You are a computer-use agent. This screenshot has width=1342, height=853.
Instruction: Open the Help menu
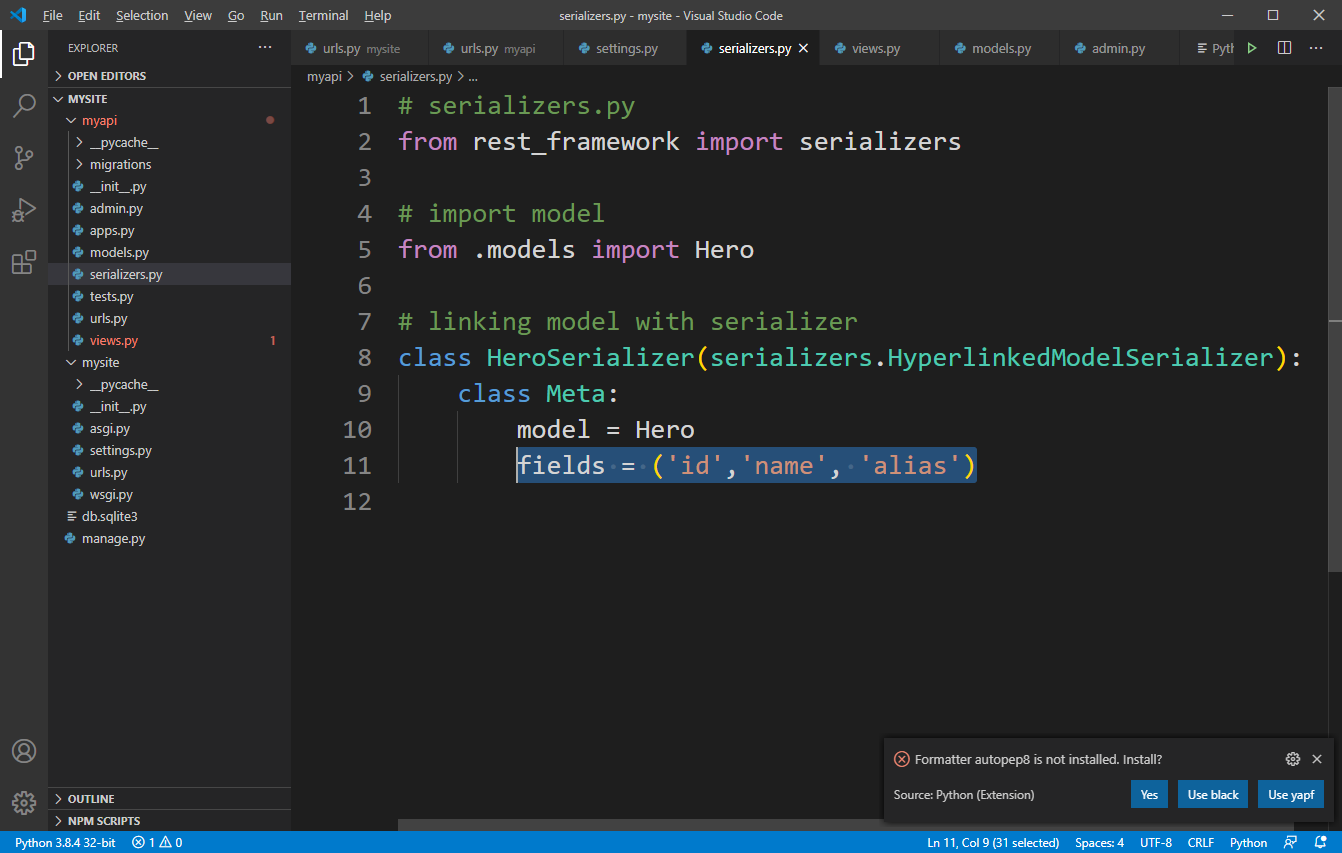click(378, 15)
